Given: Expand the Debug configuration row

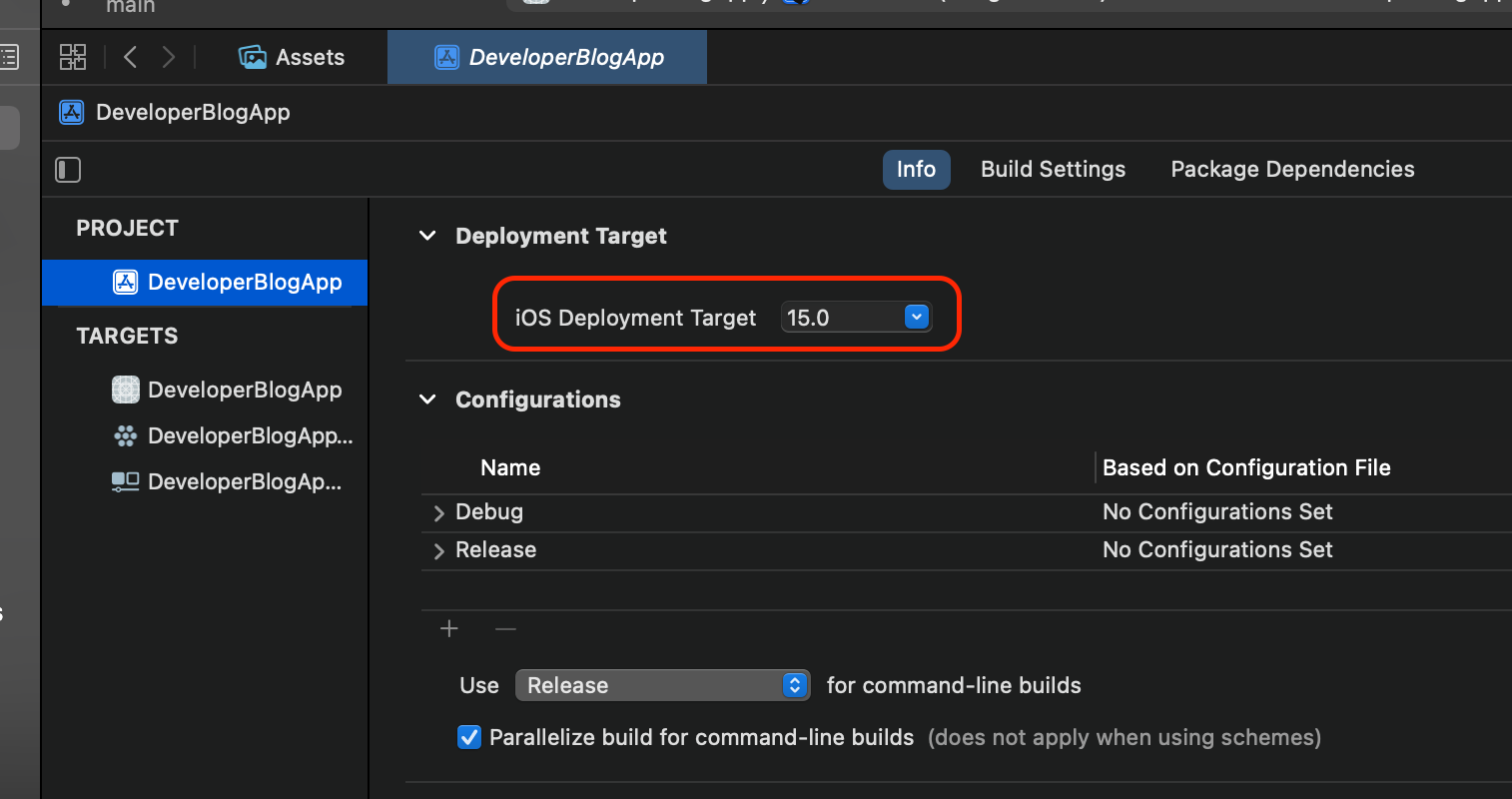Looking at the screenshot, I should coord(438,513).
